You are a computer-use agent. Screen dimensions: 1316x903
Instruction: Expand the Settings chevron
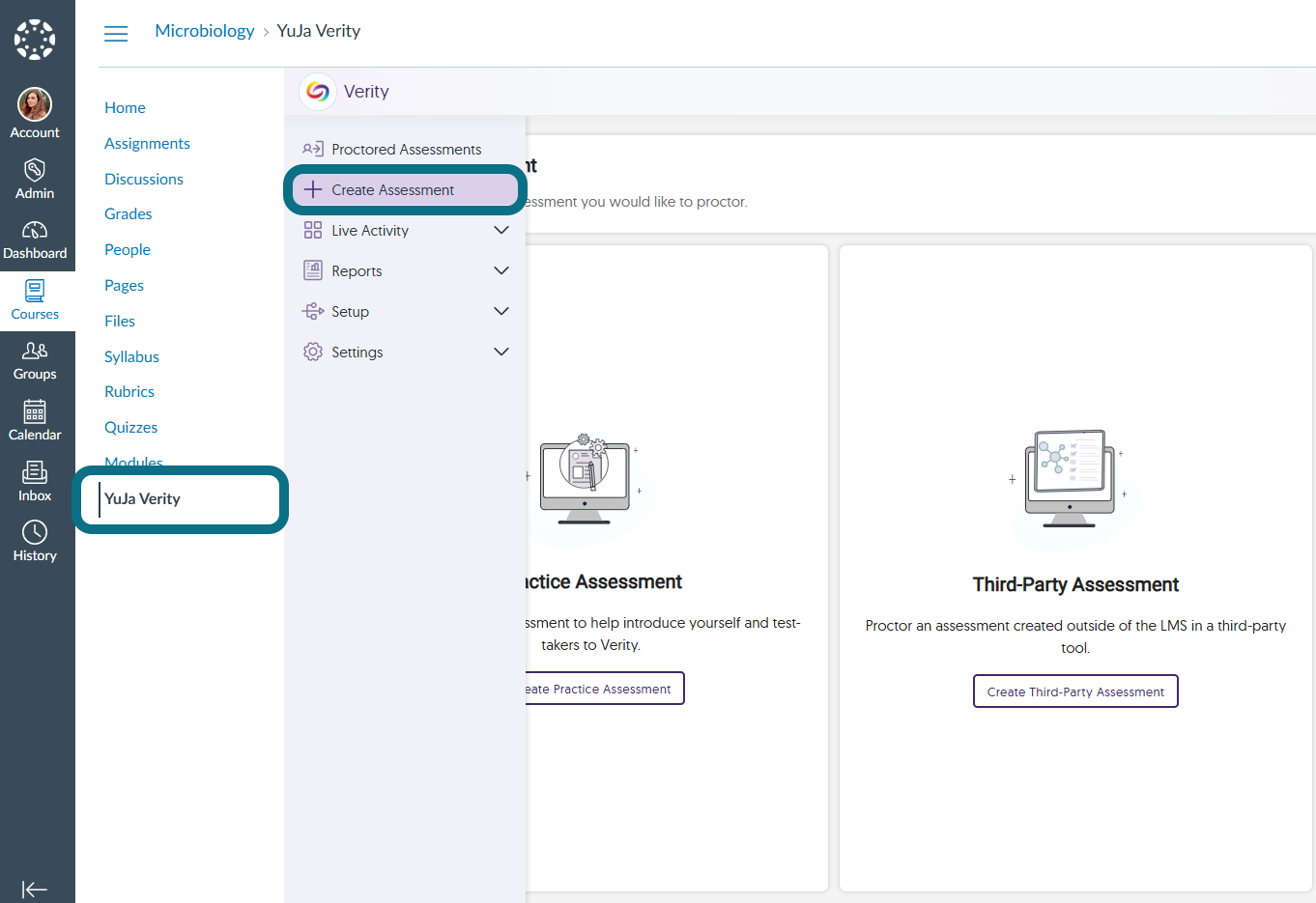point(501,352)
